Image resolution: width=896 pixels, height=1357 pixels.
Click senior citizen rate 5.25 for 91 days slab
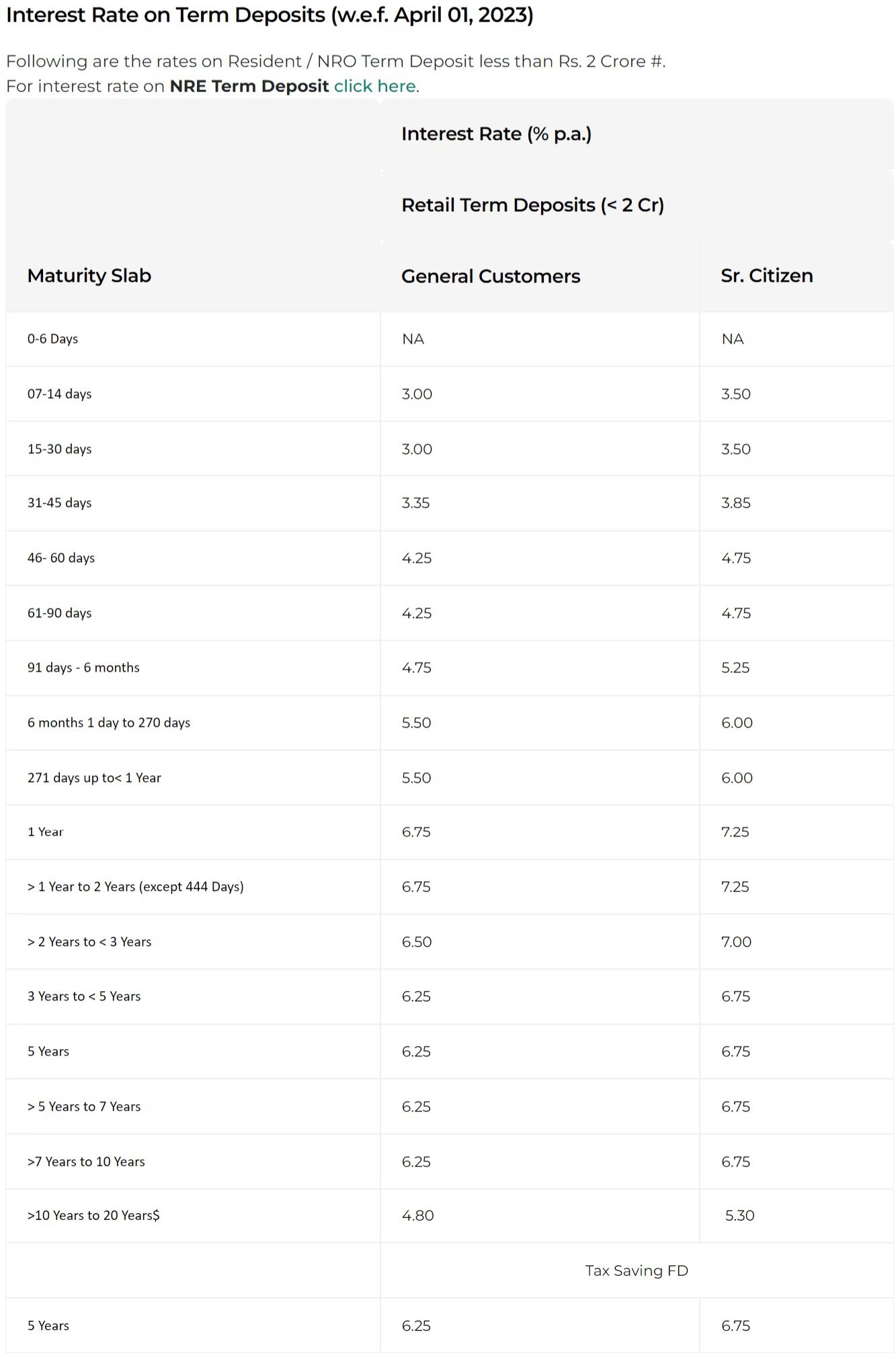[x=735, y=668]
